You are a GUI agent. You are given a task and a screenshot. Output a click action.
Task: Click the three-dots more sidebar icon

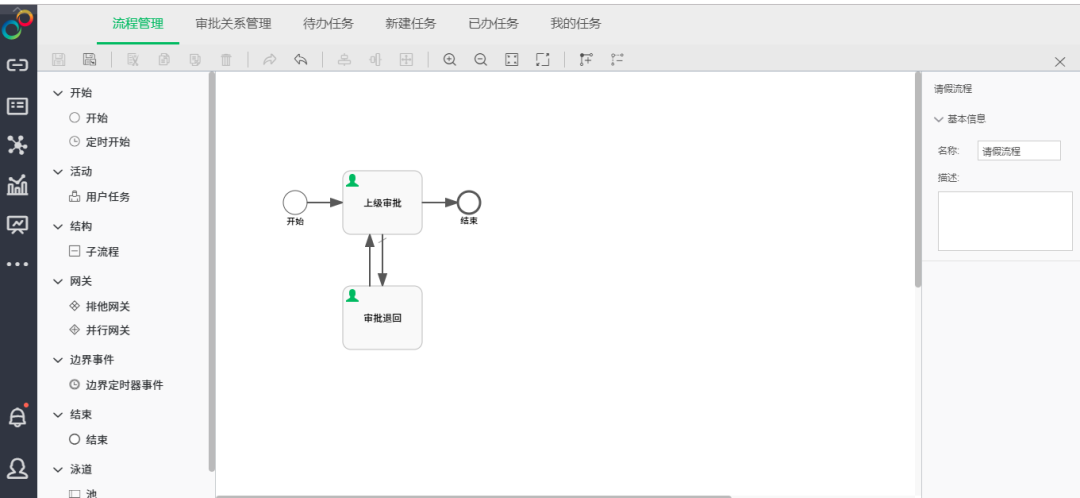pos(17,264)
